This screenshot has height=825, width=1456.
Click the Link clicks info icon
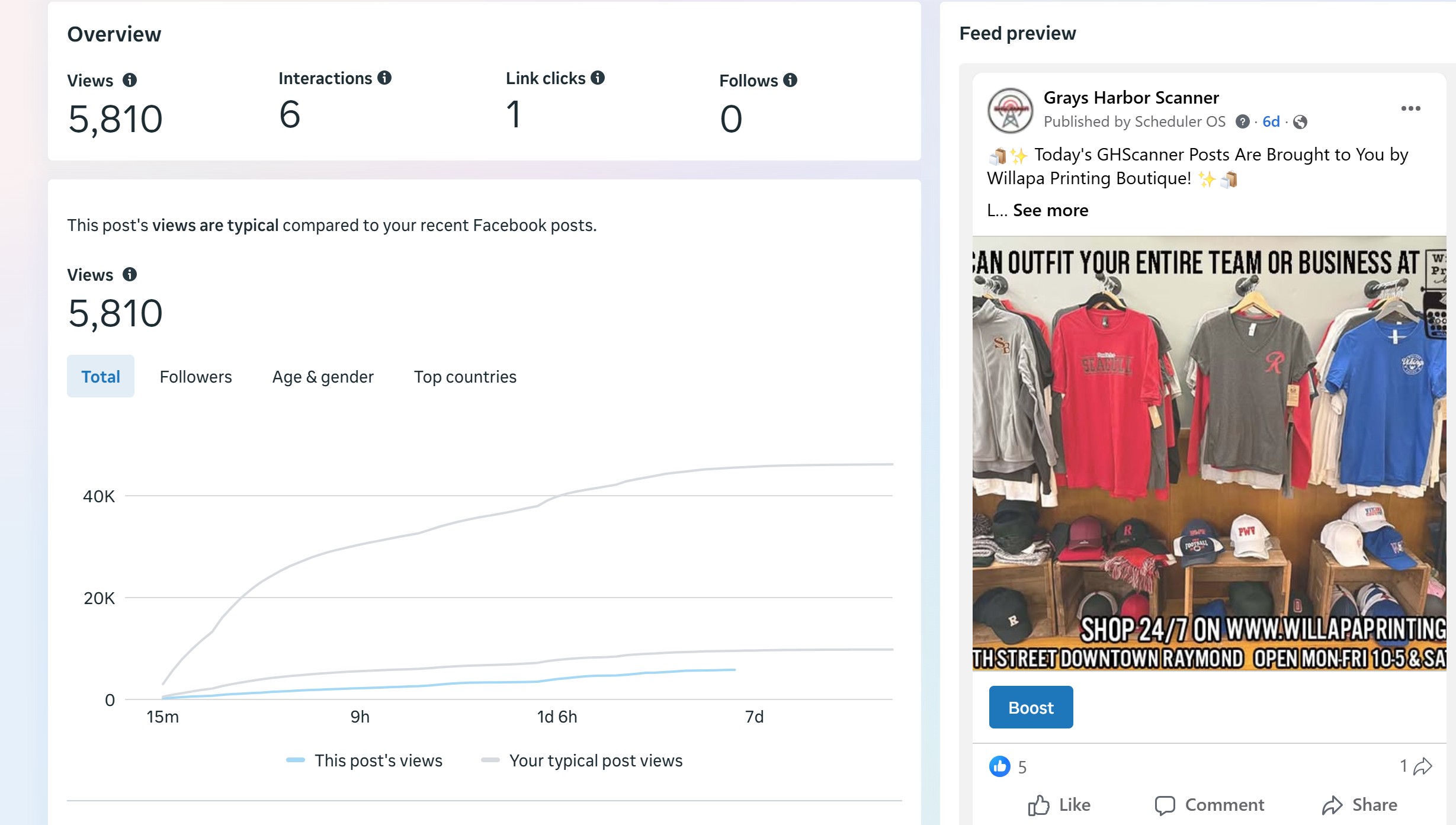pyautogui.click(x=598, y=78)
